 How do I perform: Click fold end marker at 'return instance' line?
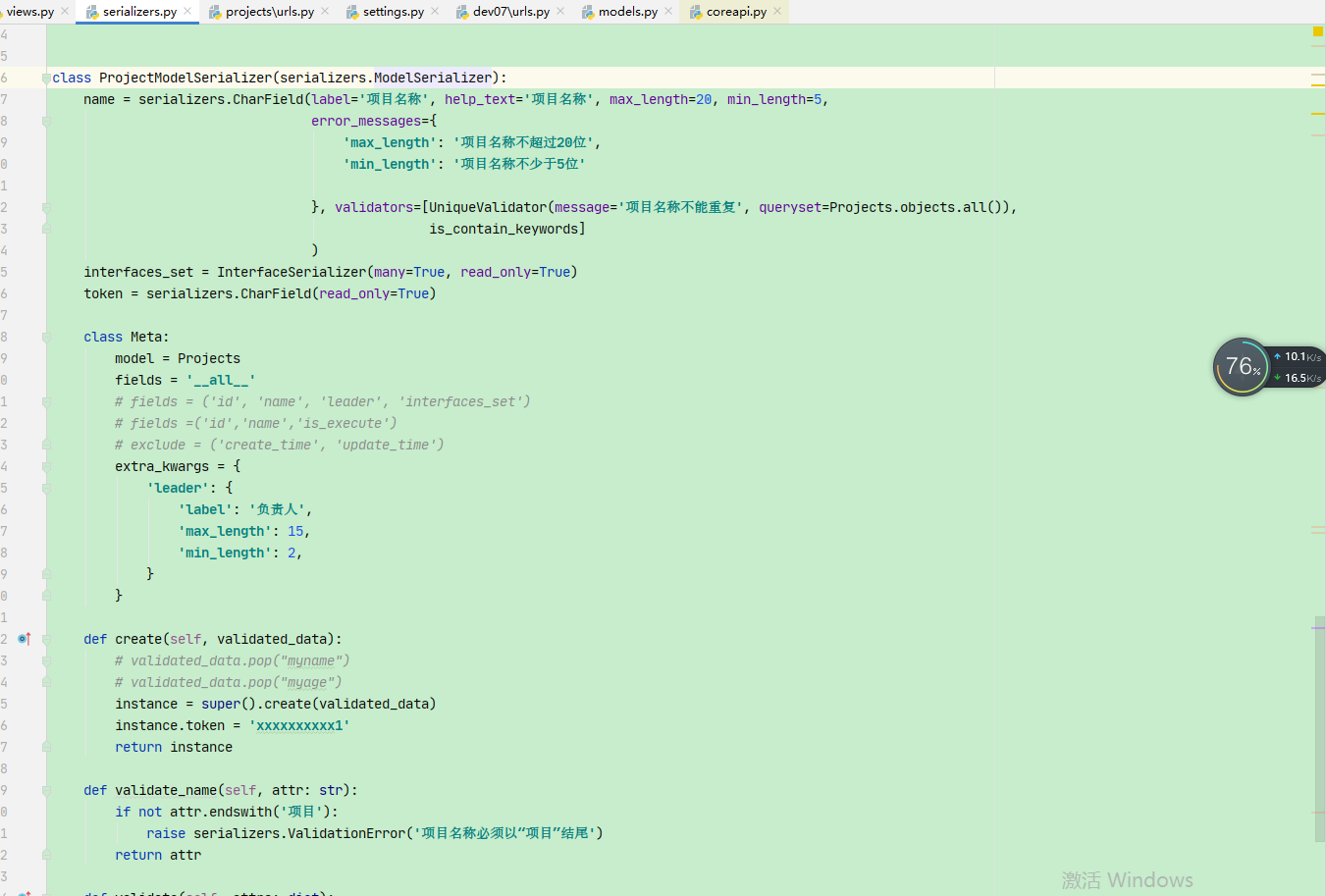click(x=46, y=747)
